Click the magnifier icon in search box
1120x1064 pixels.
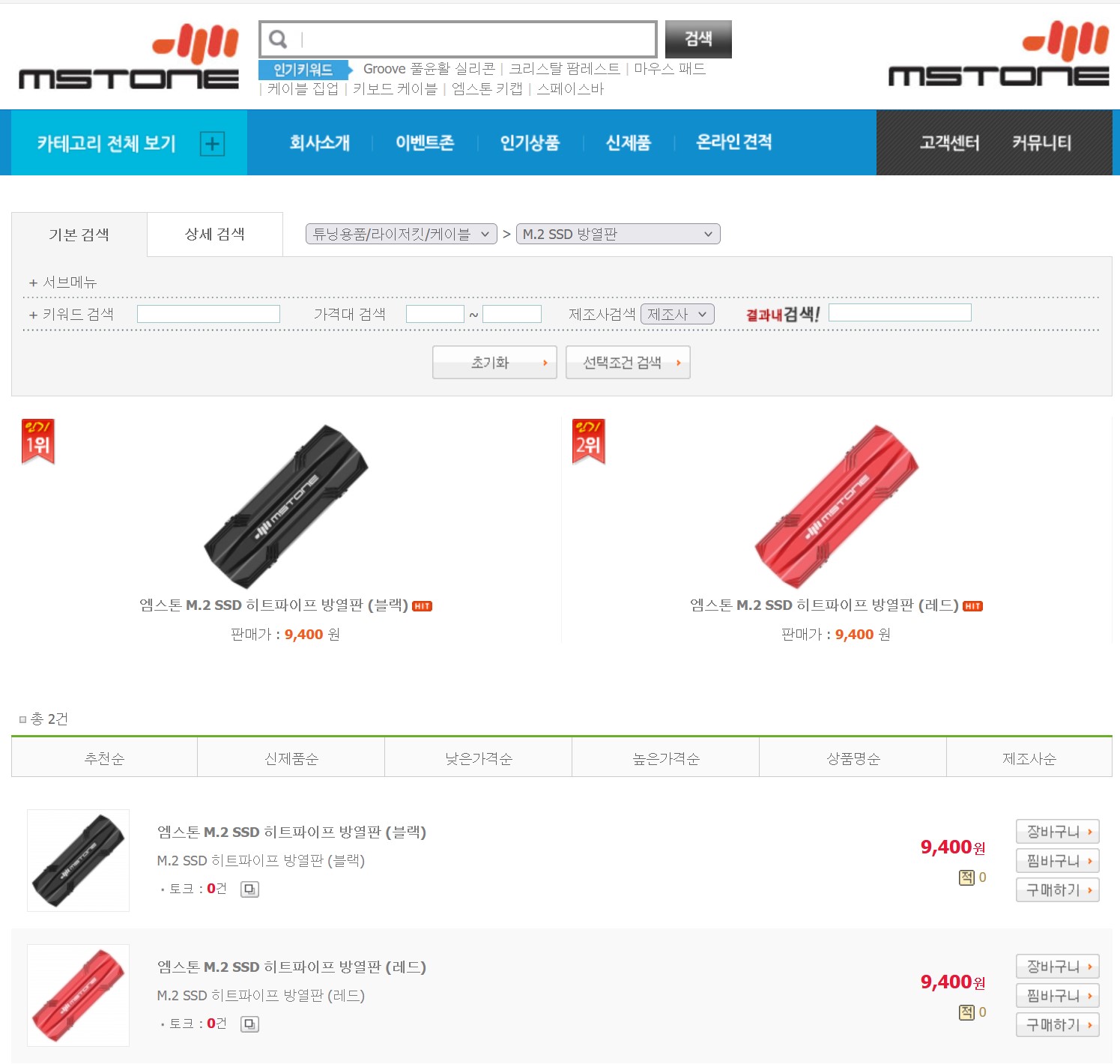[278, 39]
